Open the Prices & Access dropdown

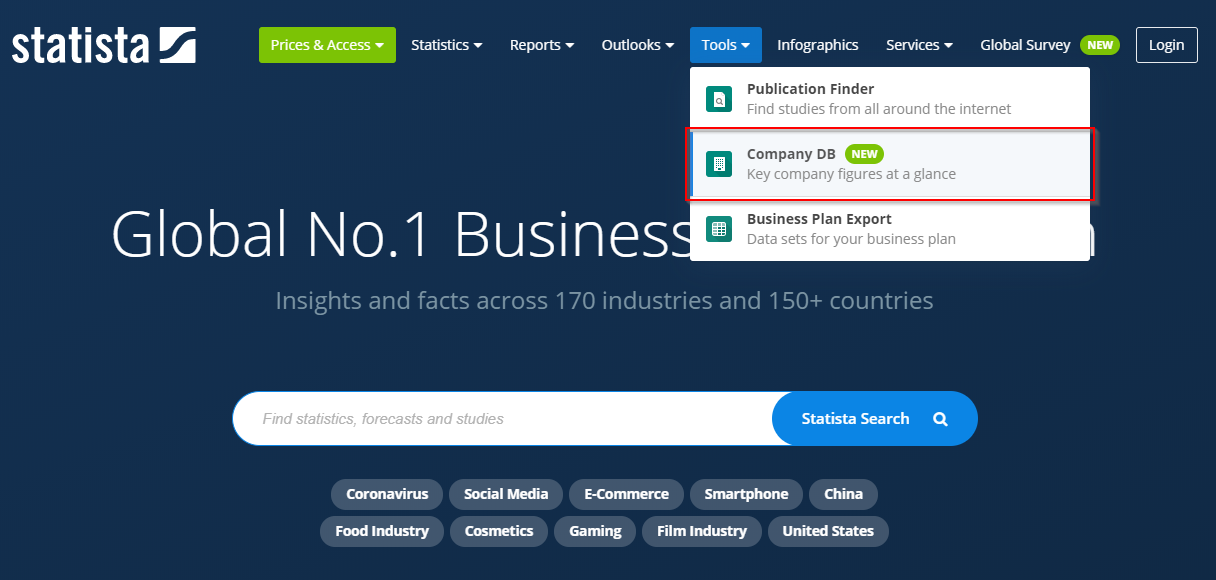pyautogui.click(x=327, y=45)
